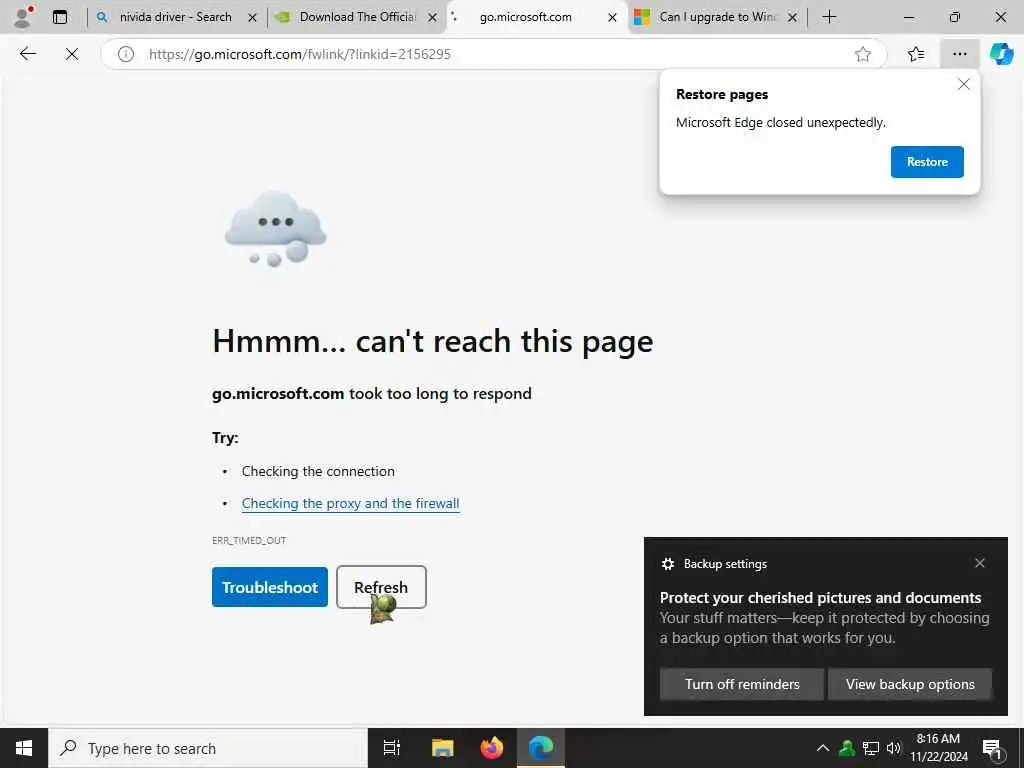Open File Explorer from taskbar
Screen dimensions: 1024x768
pyautogui.click(x=442, y=748)
